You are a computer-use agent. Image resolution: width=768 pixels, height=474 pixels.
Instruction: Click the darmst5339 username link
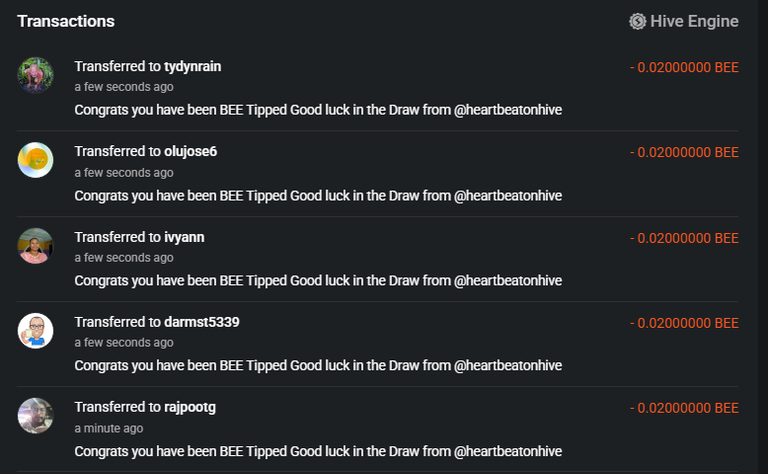tap(202, 322)
